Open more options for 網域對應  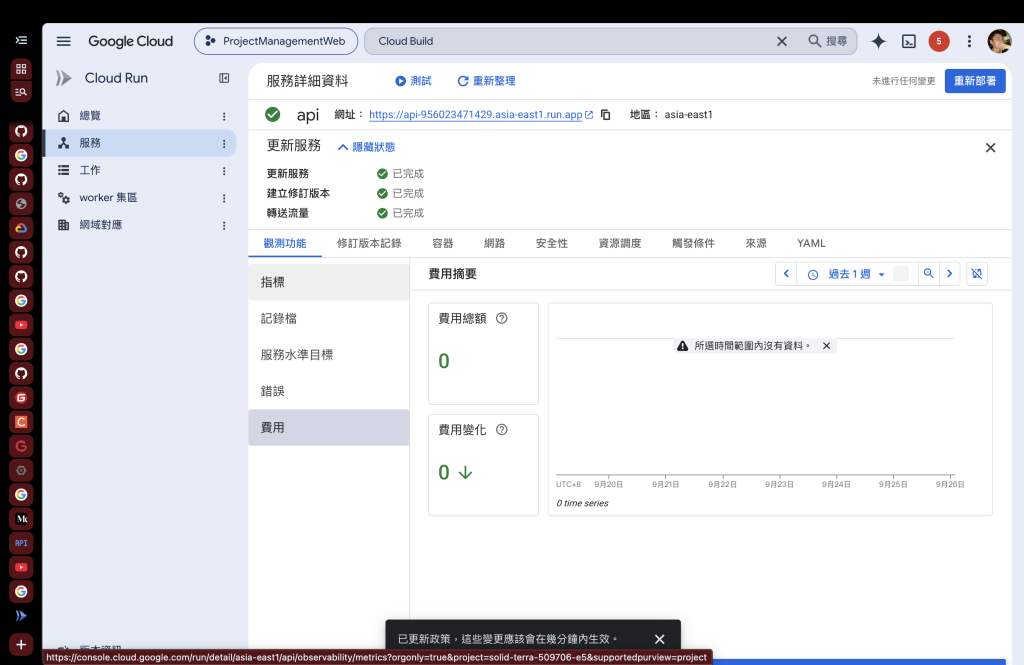point(224,225)
